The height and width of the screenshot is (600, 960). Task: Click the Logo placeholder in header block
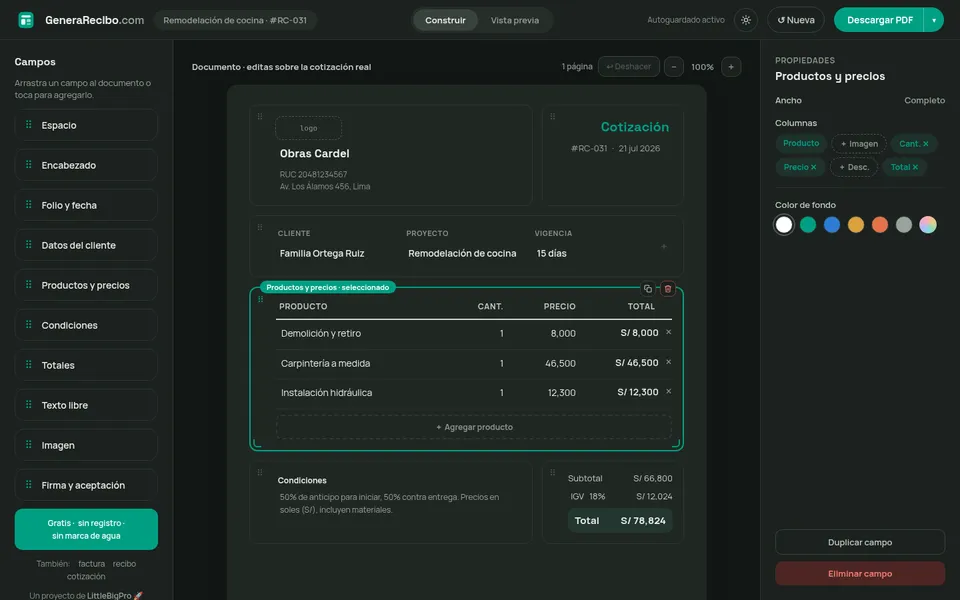[309, 128]
